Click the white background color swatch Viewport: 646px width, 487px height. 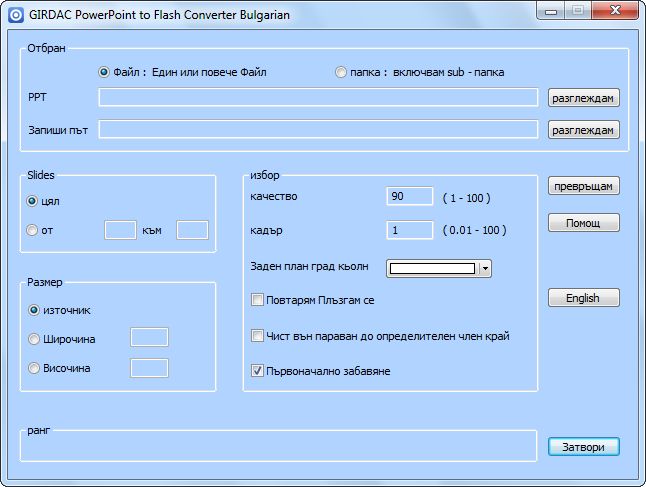click(x=432, y=269)
